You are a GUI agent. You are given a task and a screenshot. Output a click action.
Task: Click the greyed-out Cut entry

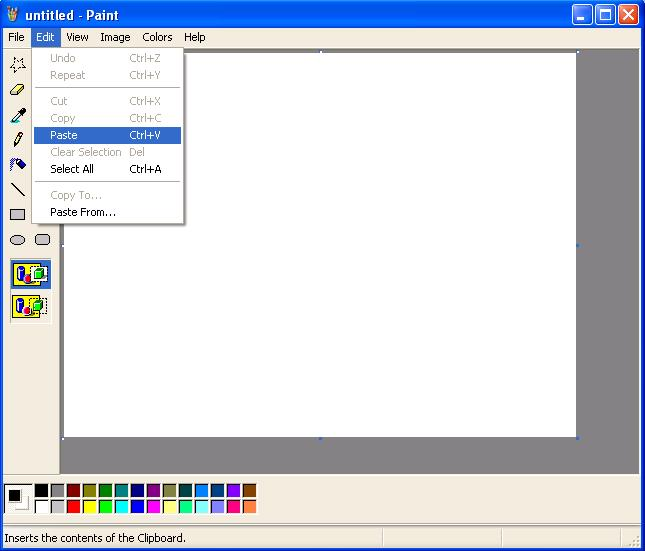click(x=107, y=101)
